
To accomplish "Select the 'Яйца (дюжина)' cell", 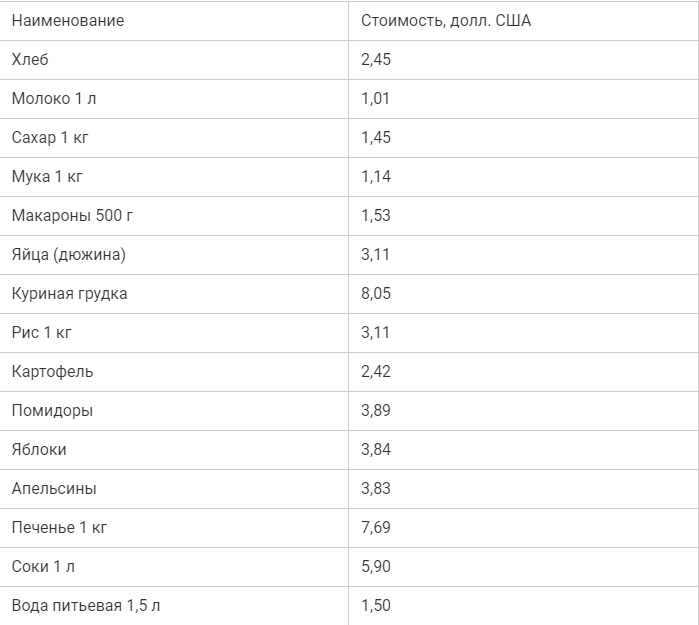I will point(174,255).
